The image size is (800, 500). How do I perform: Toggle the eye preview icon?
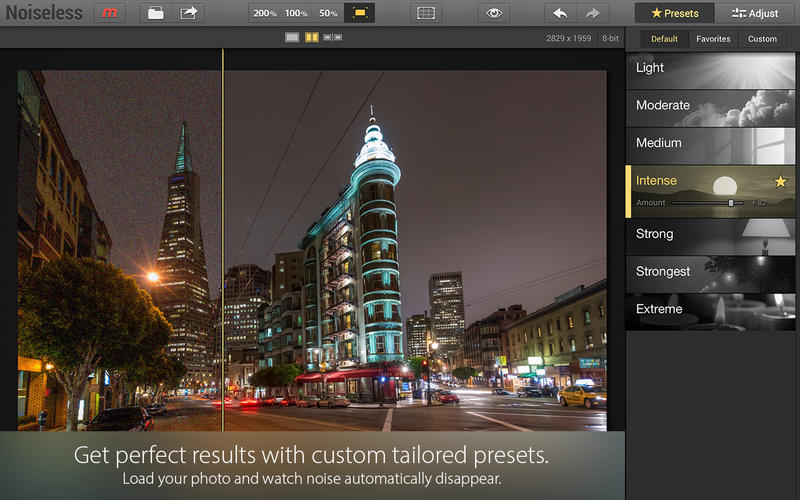coord(491,13)
